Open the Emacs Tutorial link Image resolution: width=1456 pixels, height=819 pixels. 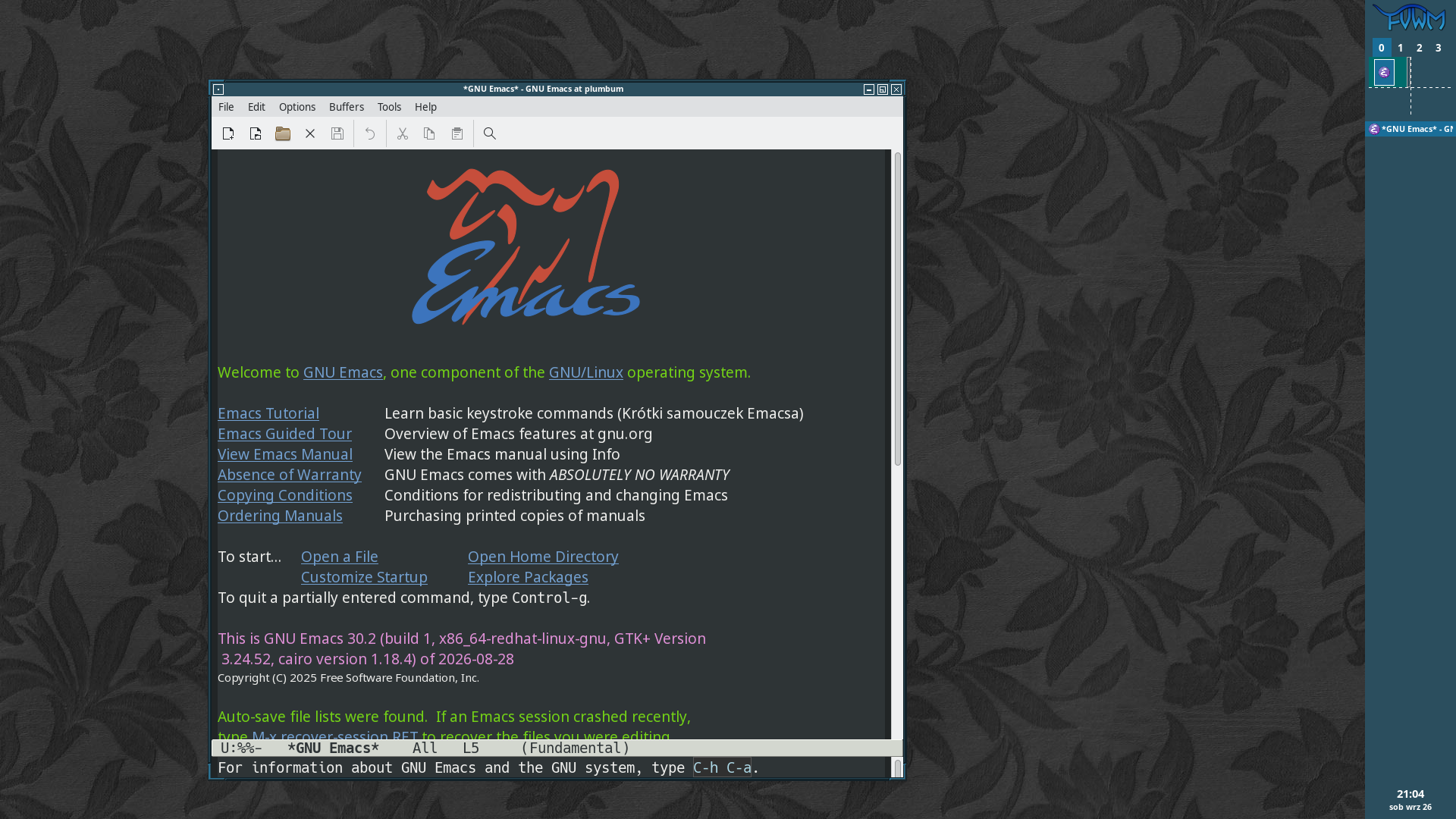268,413
